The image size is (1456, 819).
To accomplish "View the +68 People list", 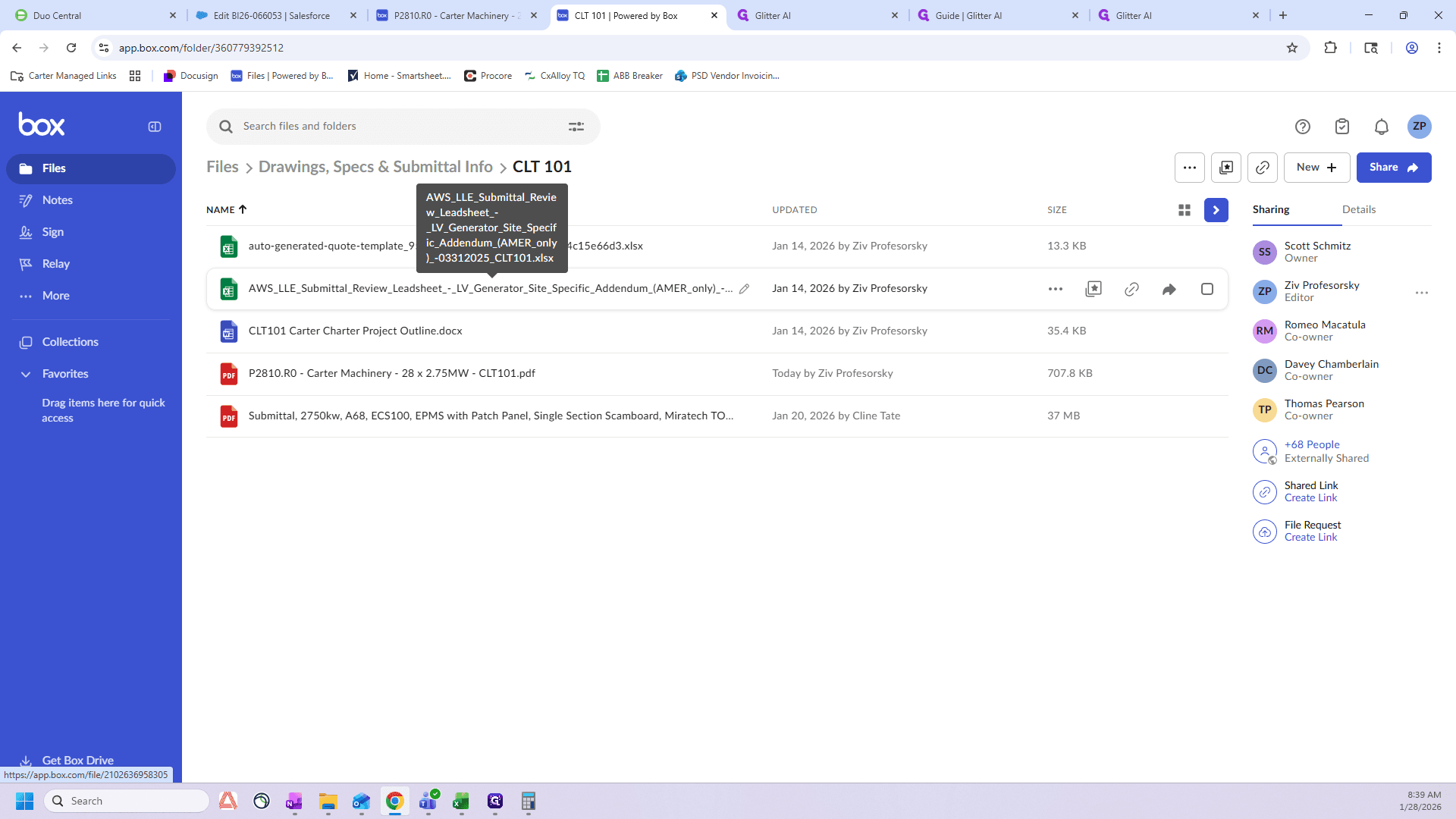I will (x=1312, y=444).
